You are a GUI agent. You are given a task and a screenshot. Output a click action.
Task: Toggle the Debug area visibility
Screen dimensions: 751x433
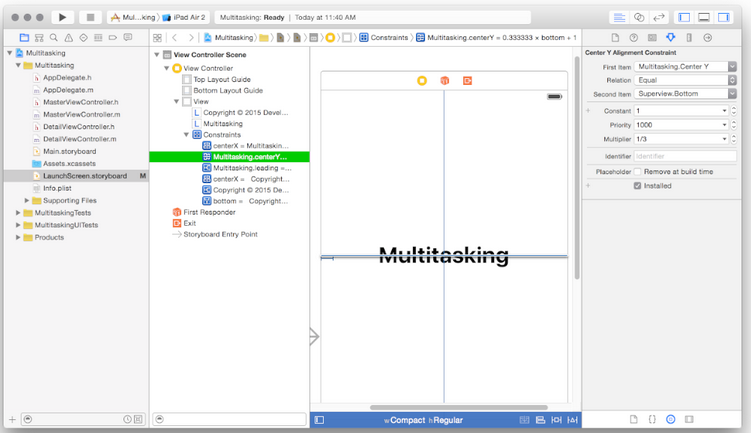tap(705, 17)
